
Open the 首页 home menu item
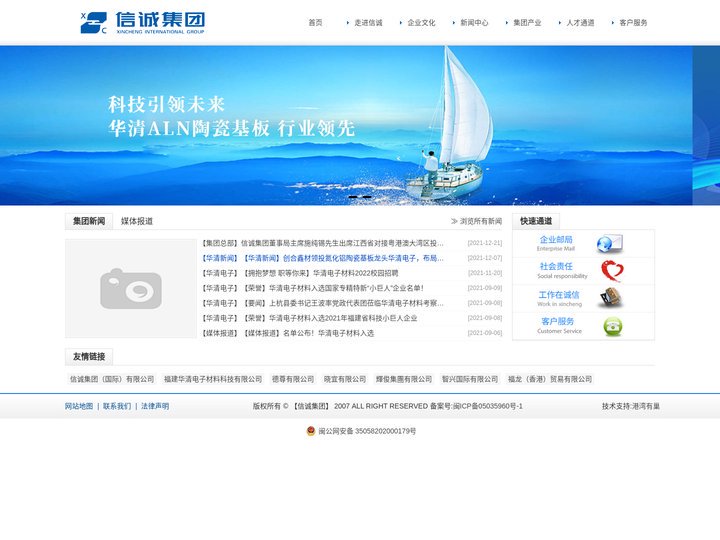click(315, 22)
